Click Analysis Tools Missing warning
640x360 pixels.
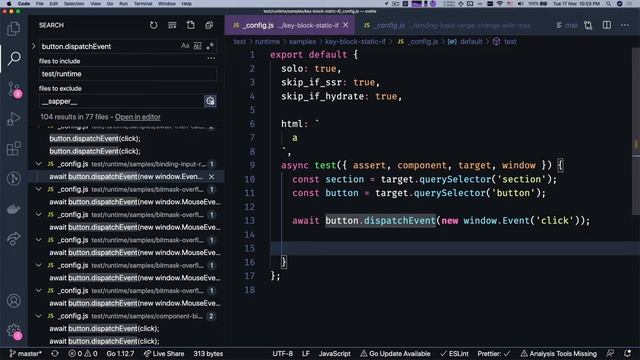tap(558, 353)
